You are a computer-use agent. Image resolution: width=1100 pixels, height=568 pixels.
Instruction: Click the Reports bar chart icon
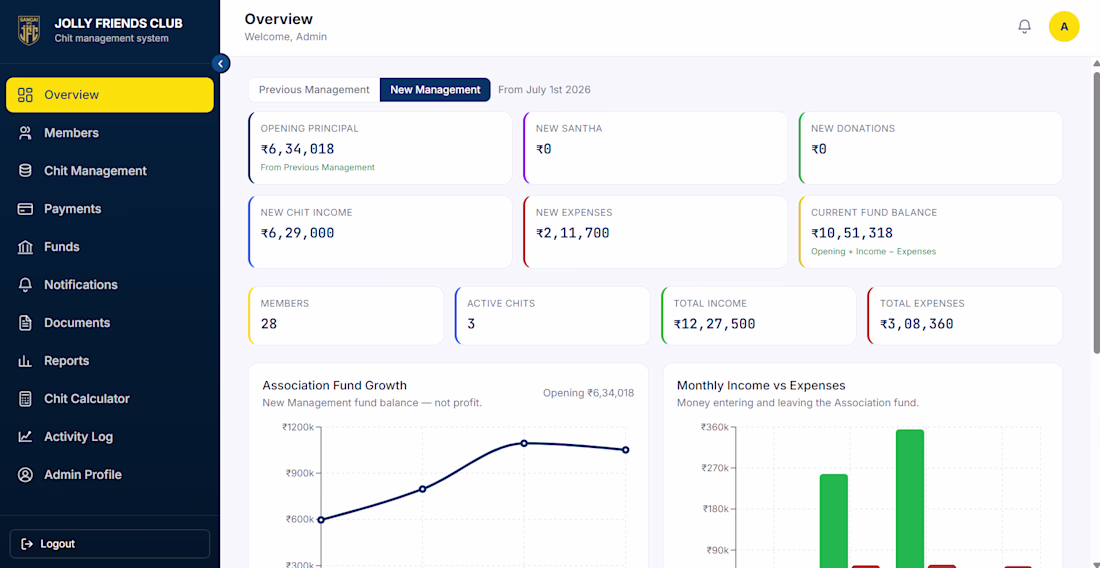click(25, 360)
